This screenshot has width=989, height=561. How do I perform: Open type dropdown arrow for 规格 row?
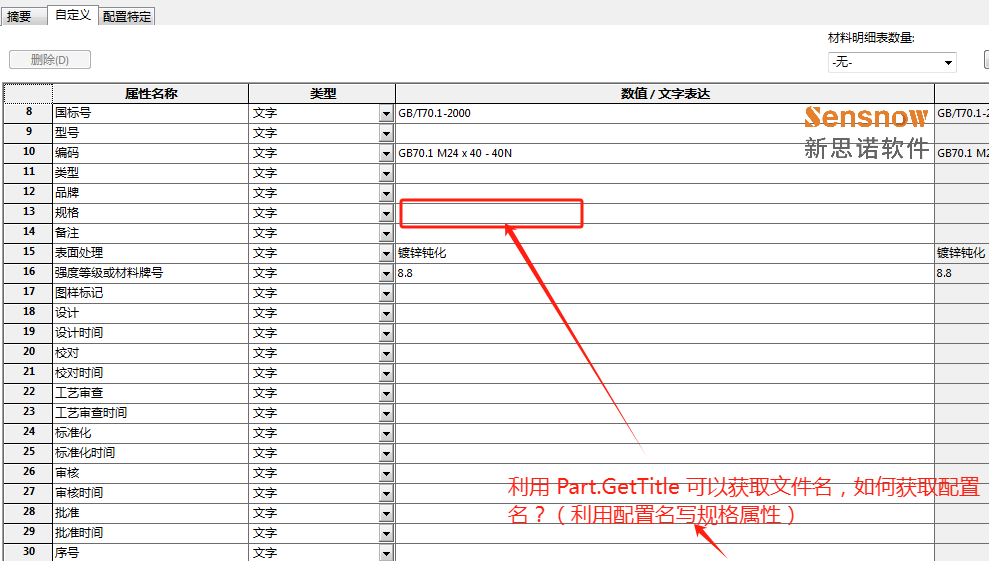coord(386,214)
